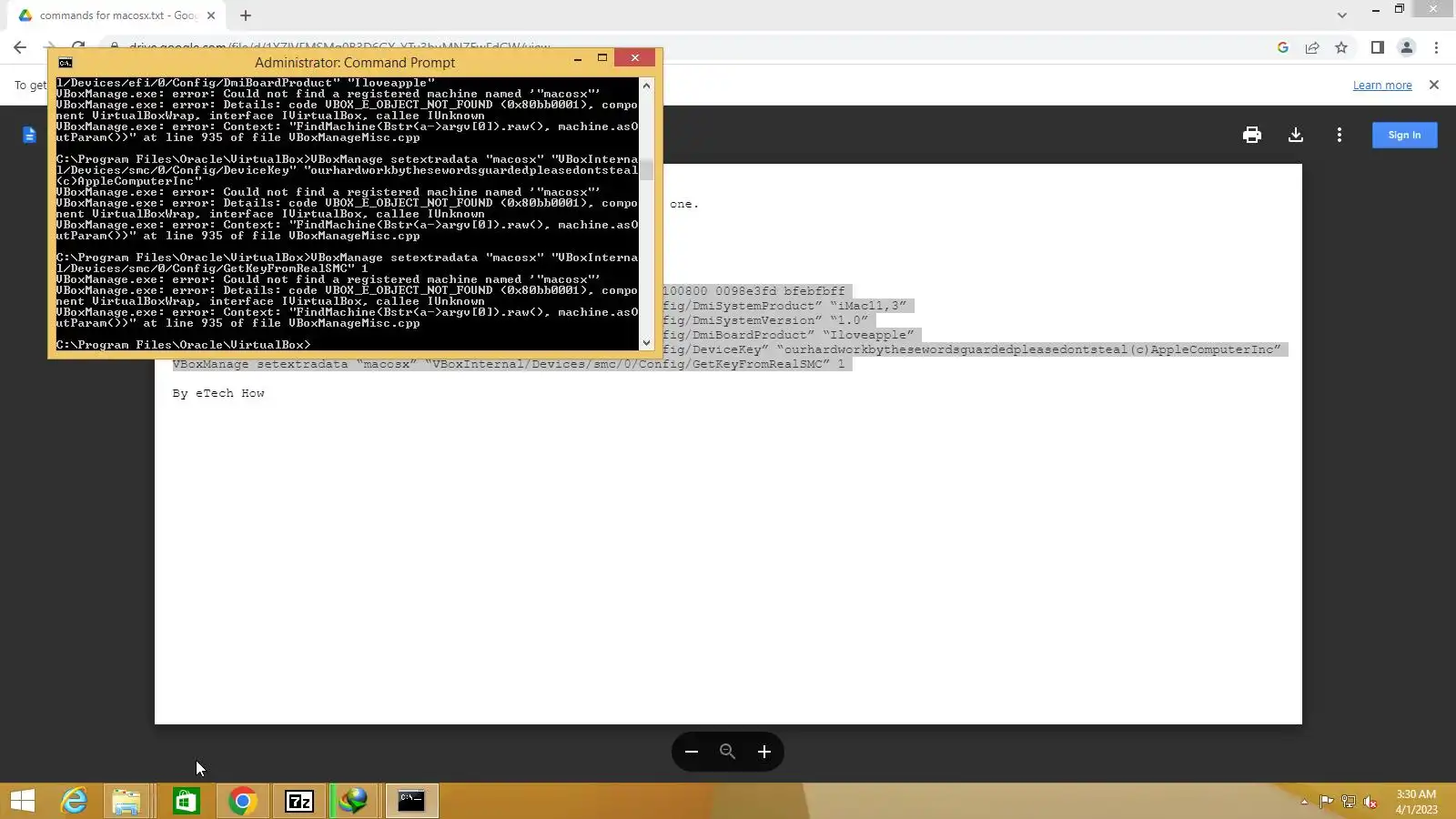Image resolution: width=1456 pixels, height=819 pixels.
Task: Click Command Prompt scrollbar up arrow
Action: (x=646, y=85)
